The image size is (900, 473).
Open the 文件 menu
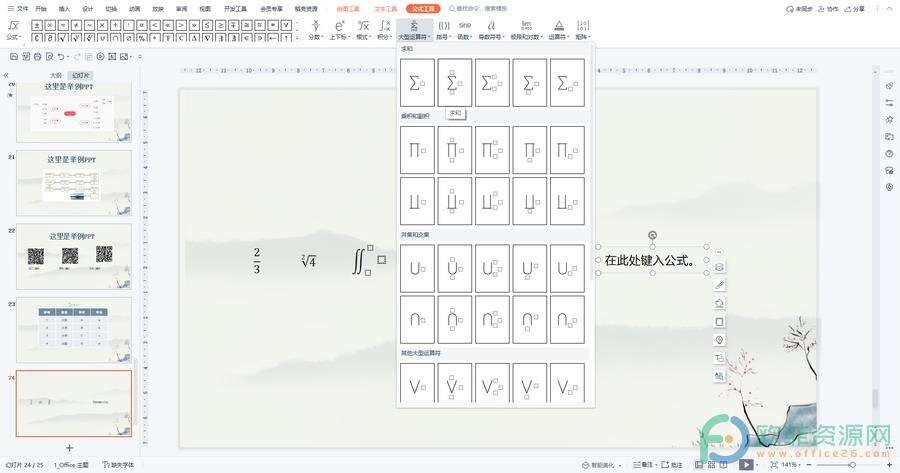point(18,9)
